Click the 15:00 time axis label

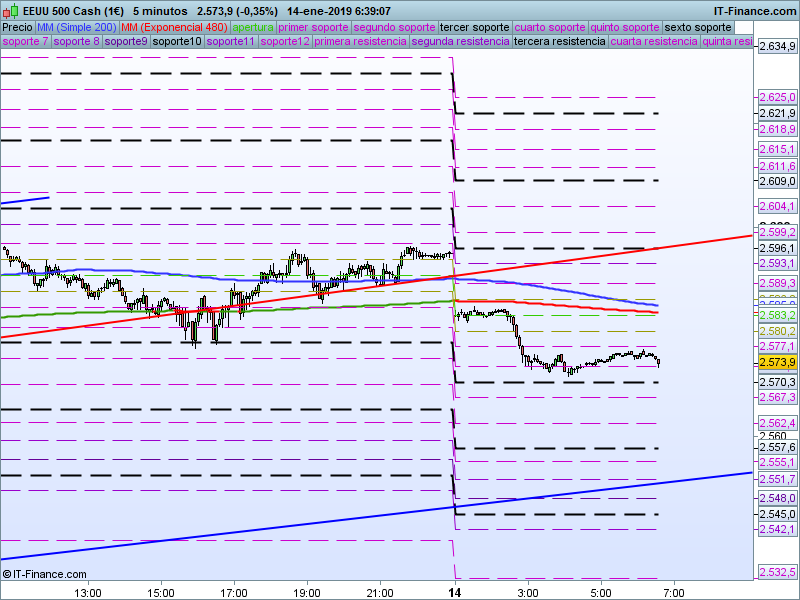(161, 593)
